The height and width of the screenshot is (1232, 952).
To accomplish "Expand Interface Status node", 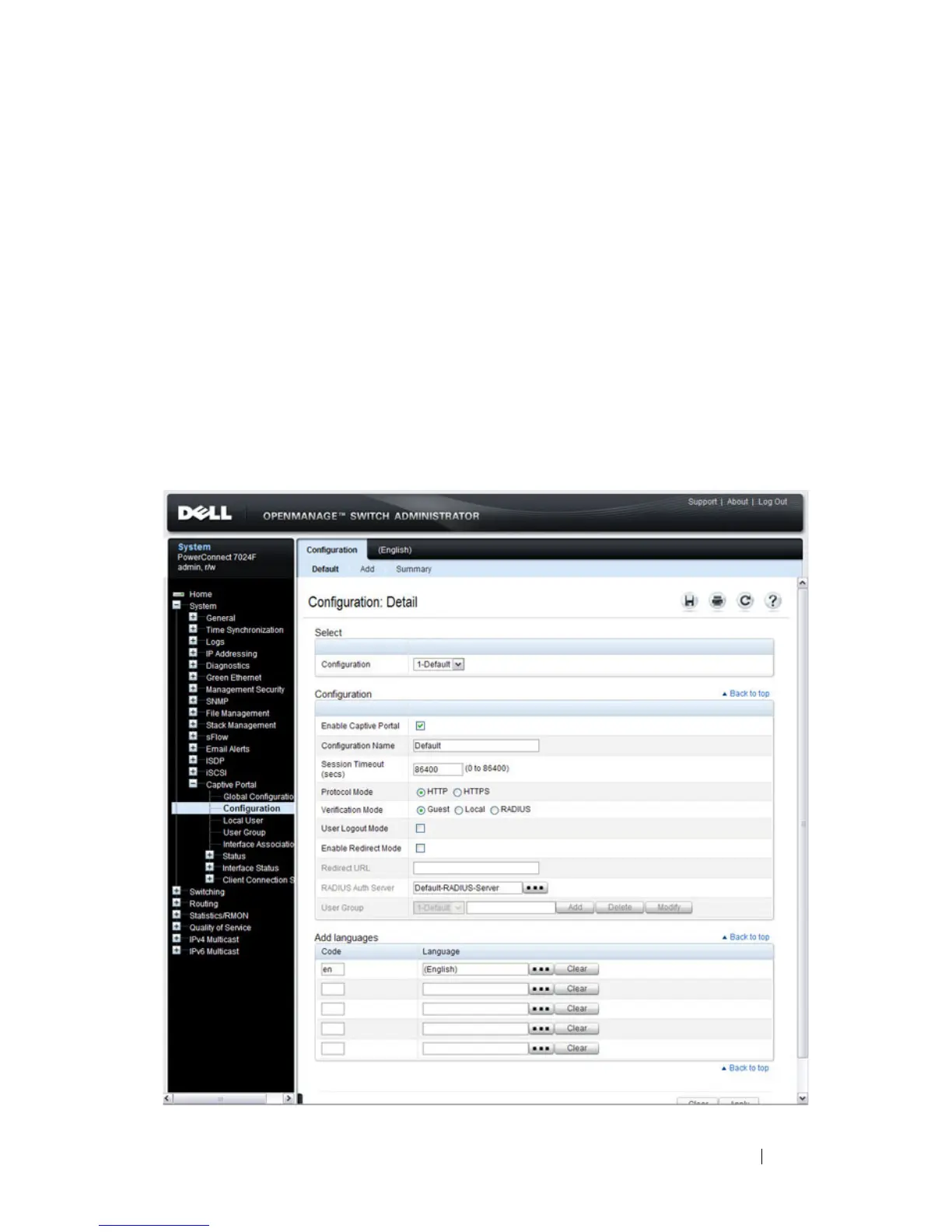I will click(x=209, y=867).
